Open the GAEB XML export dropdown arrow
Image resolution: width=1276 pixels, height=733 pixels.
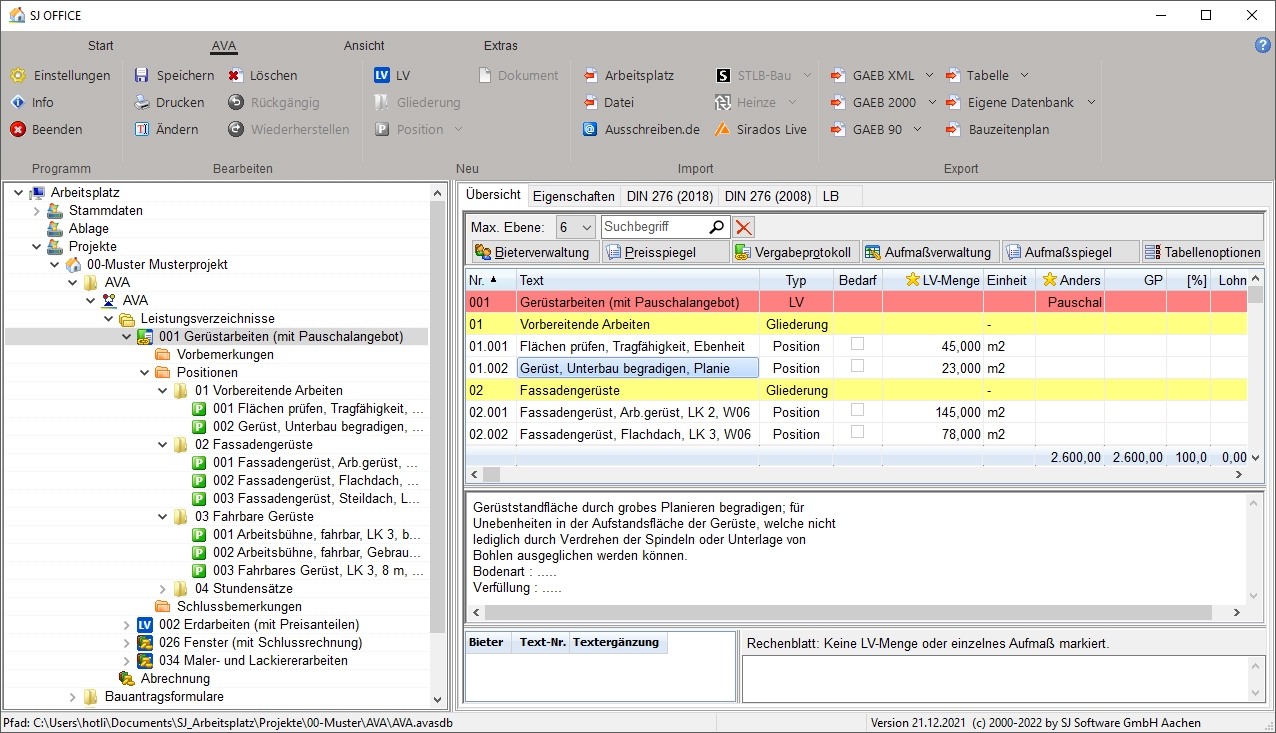[x=929, y=75]
